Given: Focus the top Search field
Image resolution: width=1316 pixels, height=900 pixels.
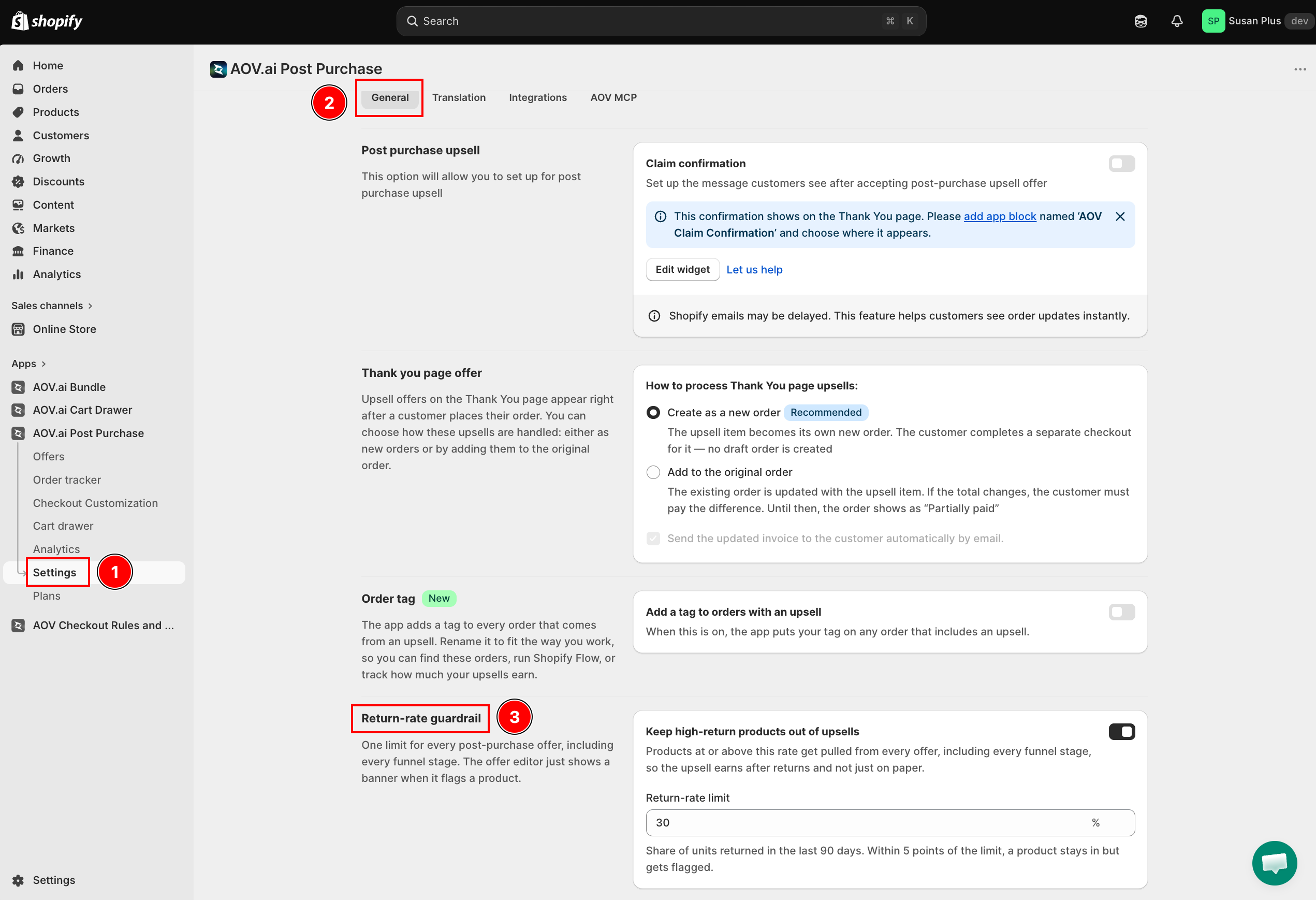Looking at the screenshot, I should [x=661, y=21].
